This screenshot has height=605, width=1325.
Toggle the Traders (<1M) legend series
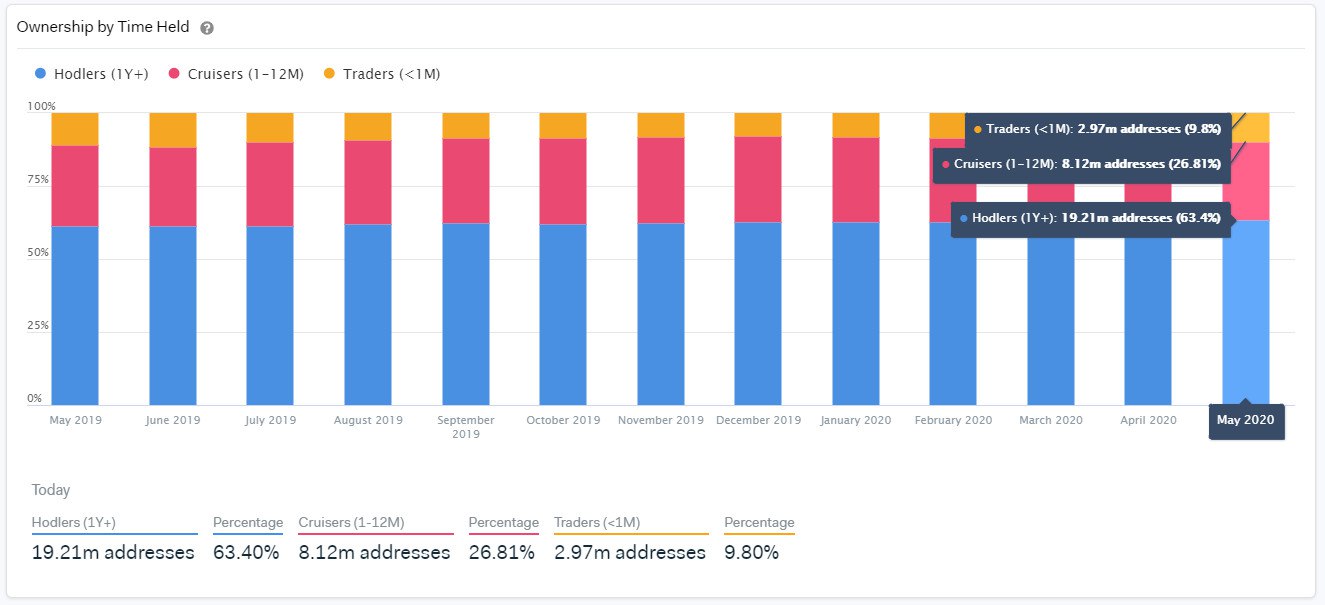(x=381, y=74)
